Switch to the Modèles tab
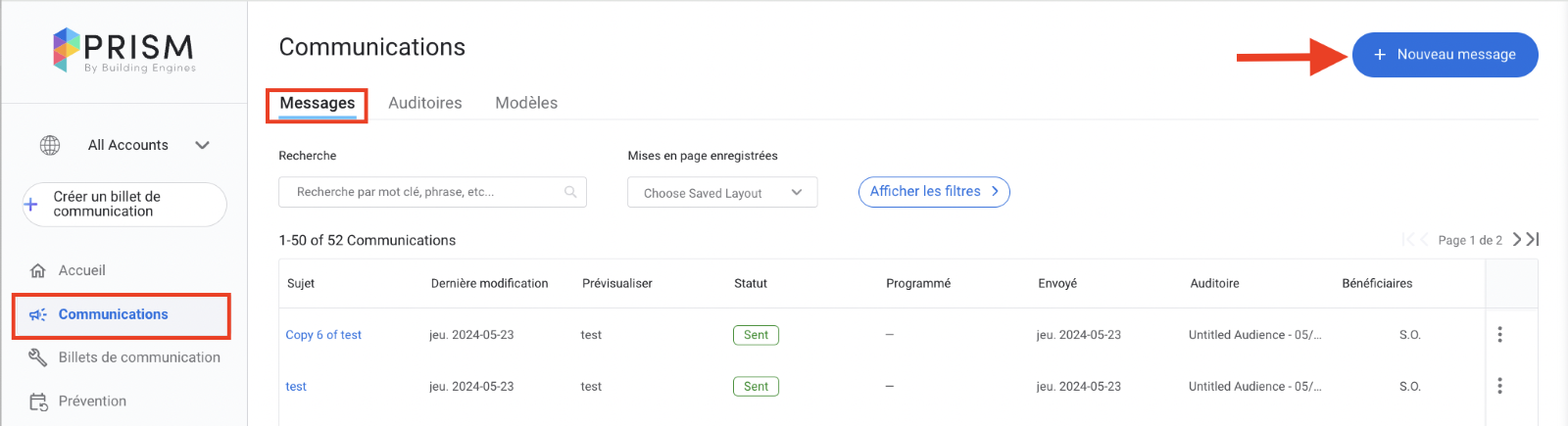The image size is (1568, 426). (x=526, y=103)
